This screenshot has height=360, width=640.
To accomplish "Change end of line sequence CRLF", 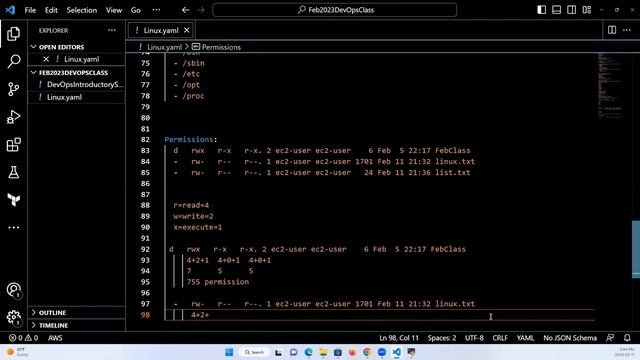I will coord(500,338).
